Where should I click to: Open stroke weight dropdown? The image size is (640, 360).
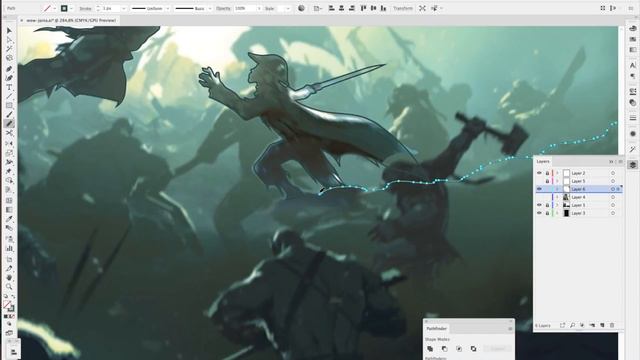click(124, 8)
